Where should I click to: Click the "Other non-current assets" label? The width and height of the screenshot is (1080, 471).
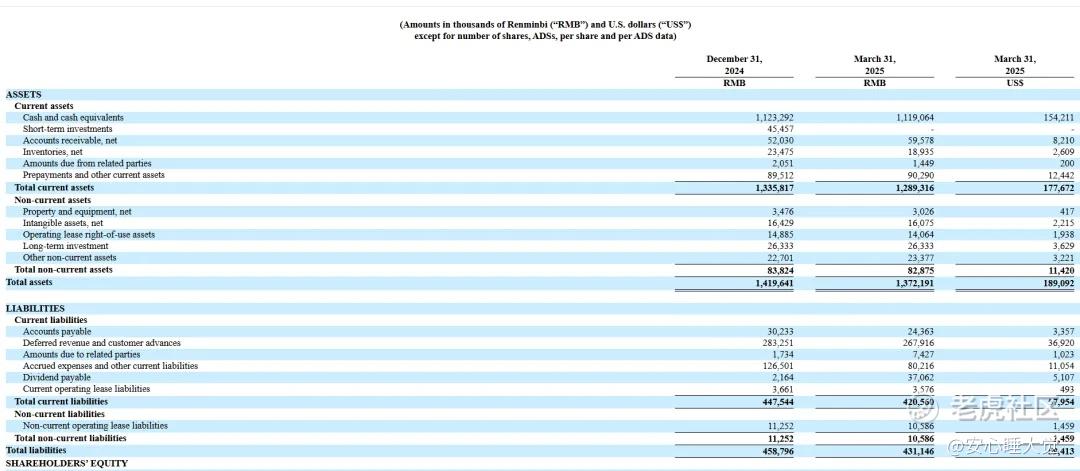(70, 258)
